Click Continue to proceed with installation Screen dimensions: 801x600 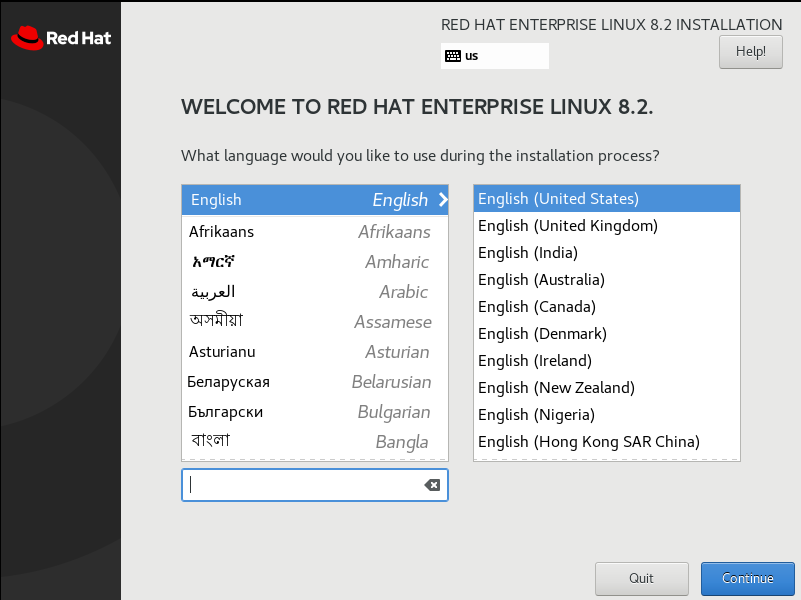[747, 579]
